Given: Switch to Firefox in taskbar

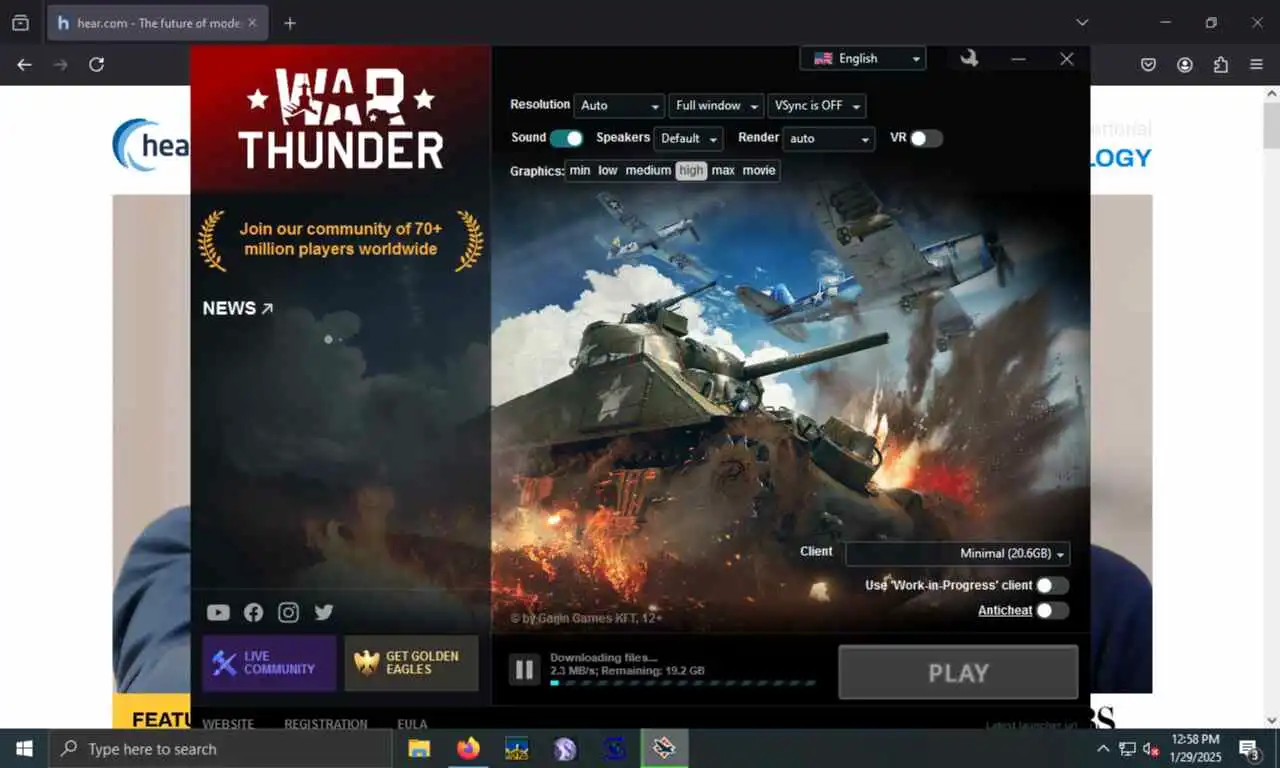Looking at the screenshot, I should [x=468, y=748].
